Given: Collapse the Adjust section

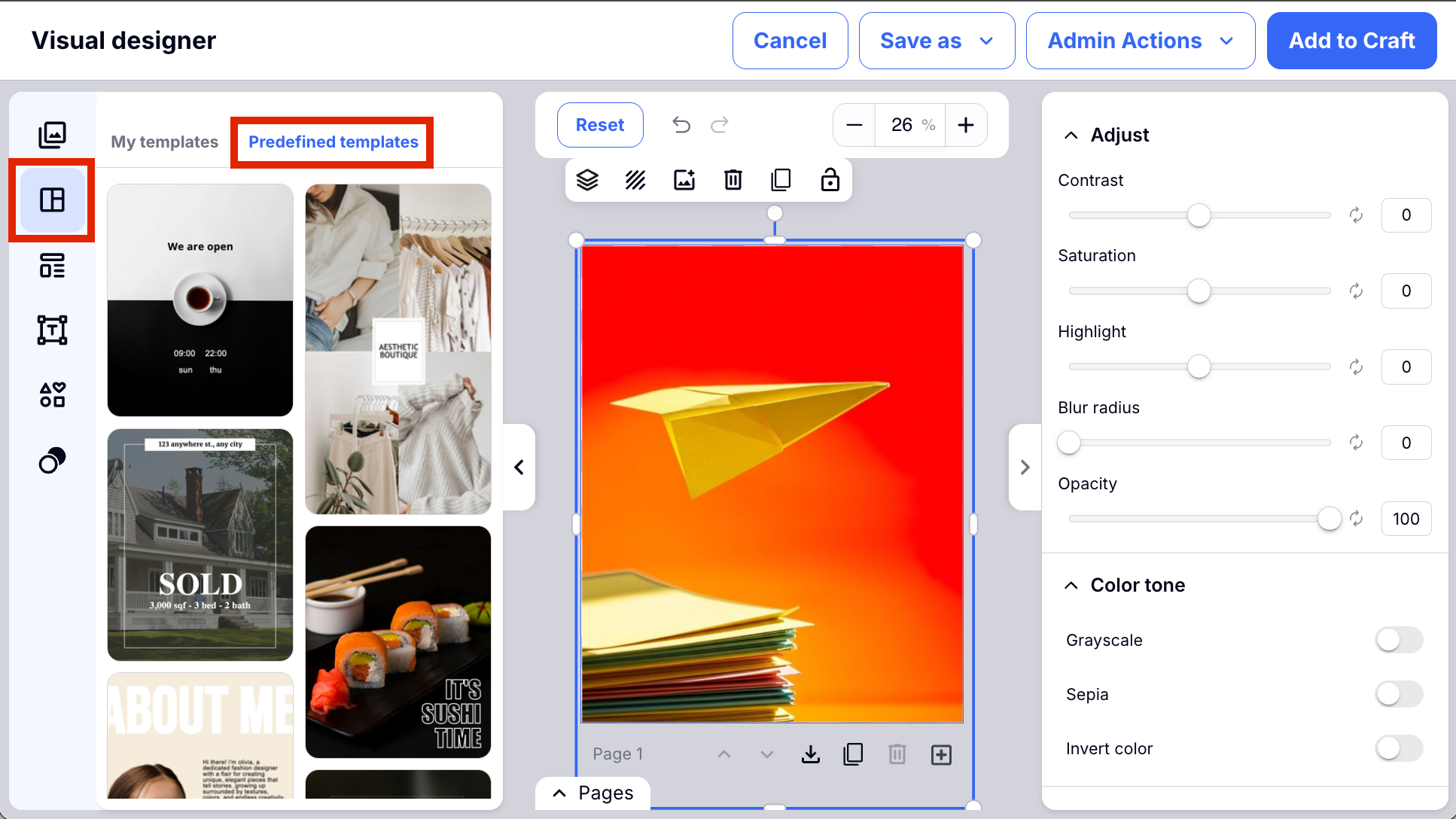Looking at the screenshot, I should [x=1071, y=135].
